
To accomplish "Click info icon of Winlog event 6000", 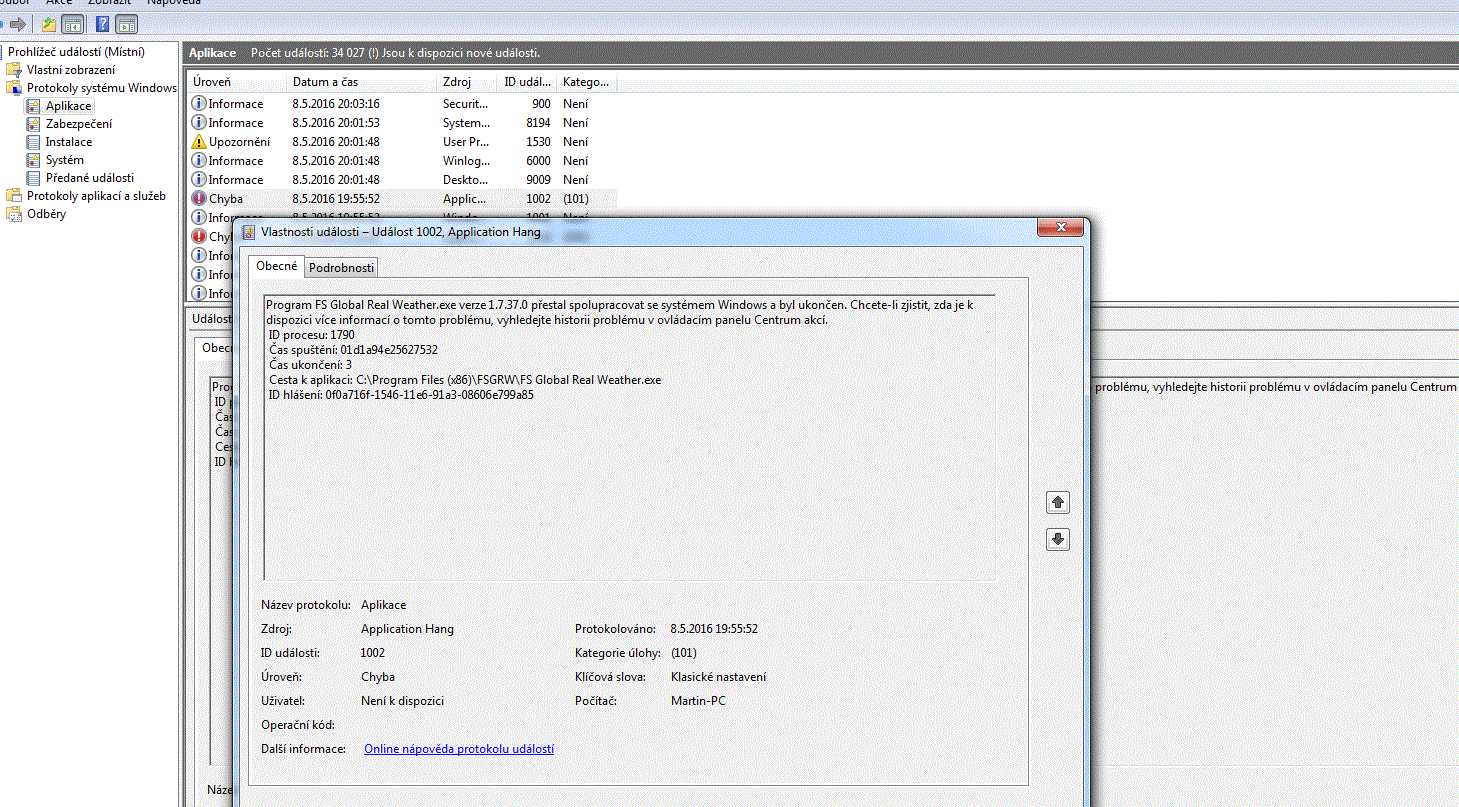I will (x=198, y=161).
